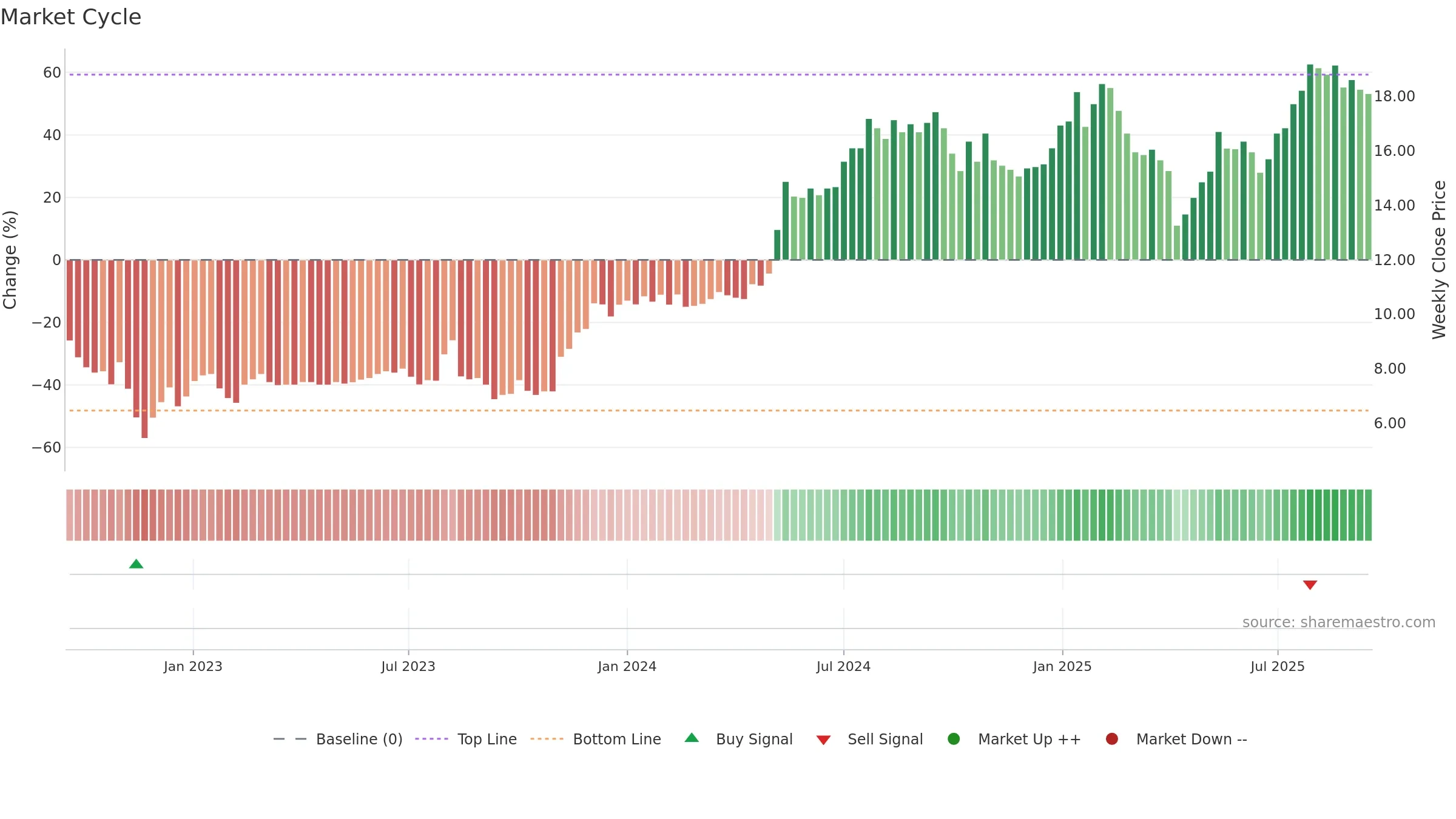Click the Weekly Close Price axis title
This screenshot has height=819, width=1456.
[1439, 260]
